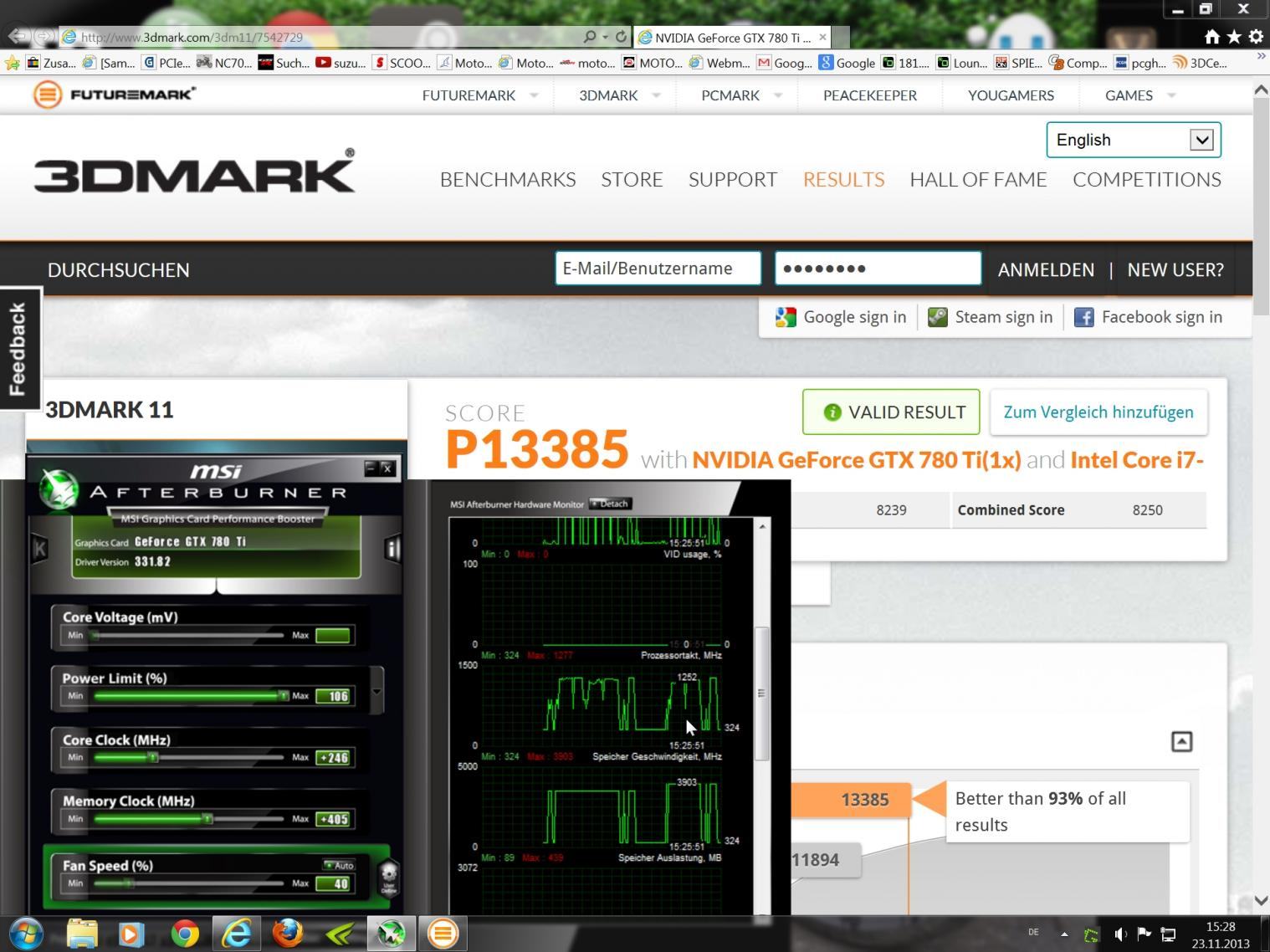Click the ANMELDEN button
This screenshot has width=1270, height=952.
pos(1046,270)
